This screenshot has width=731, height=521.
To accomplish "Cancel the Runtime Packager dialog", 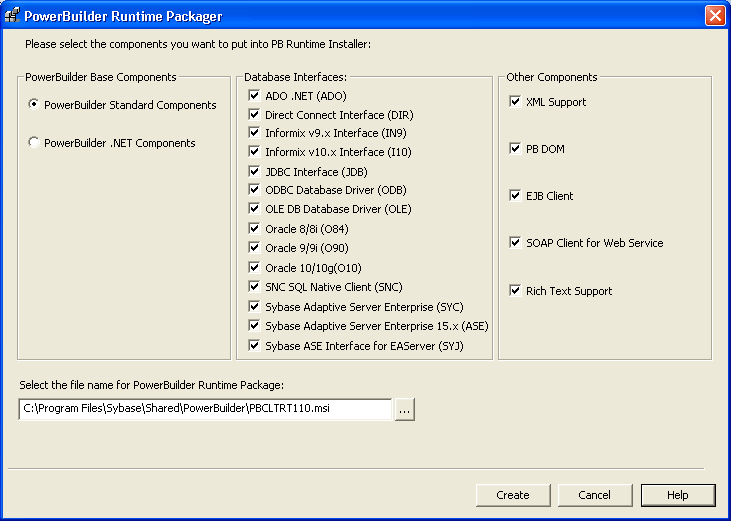I will tap(595, 495).
